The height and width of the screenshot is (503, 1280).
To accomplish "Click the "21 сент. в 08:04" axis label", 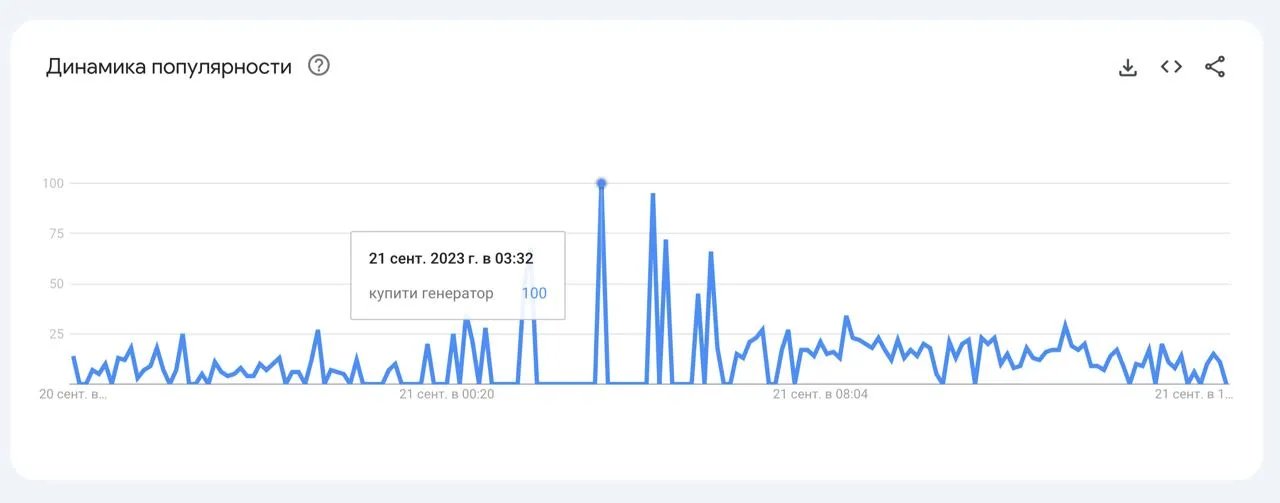I will [x=820, y=394].
